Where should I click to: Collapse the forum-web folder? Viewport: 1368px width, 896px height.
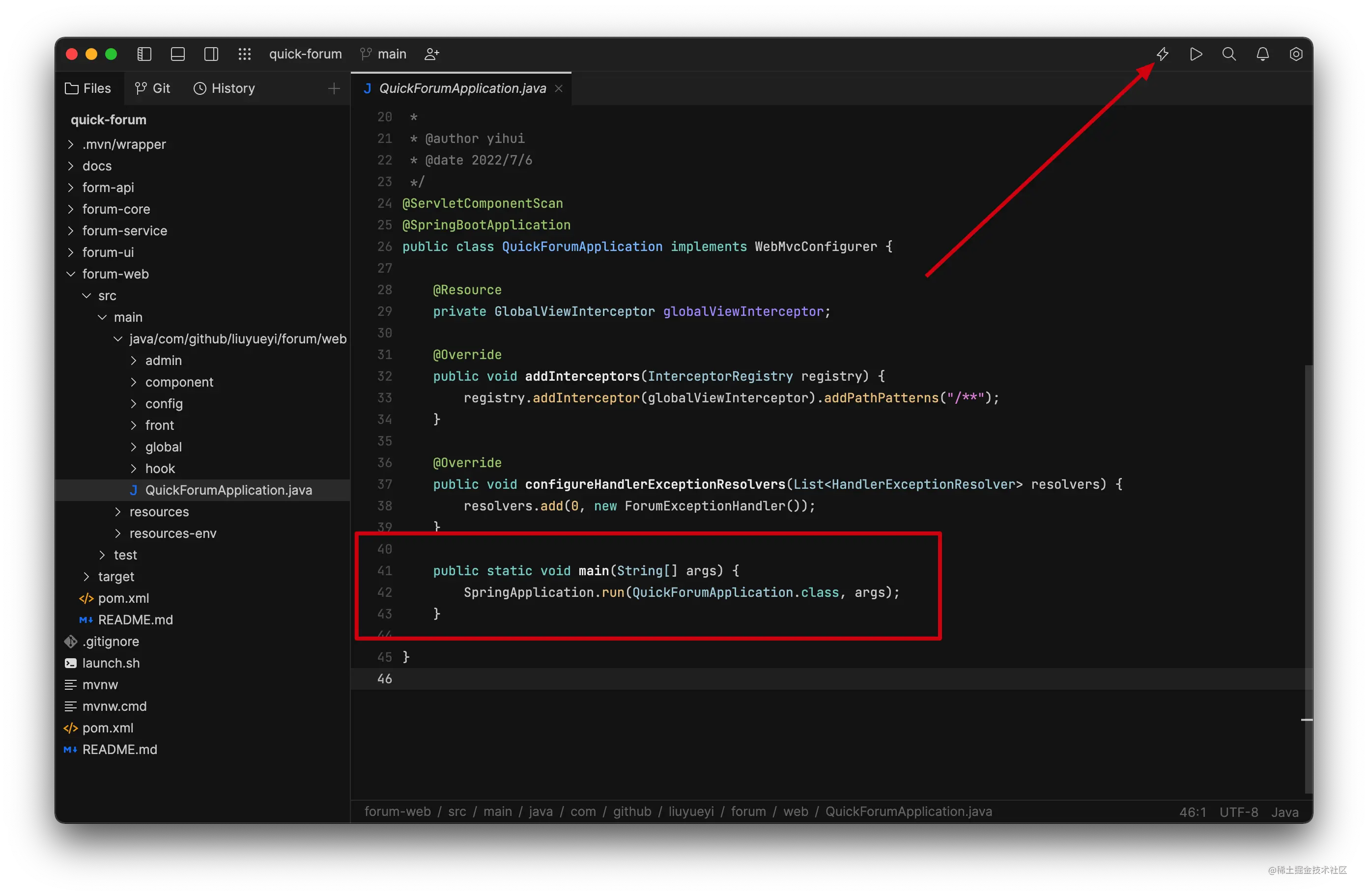115,274
